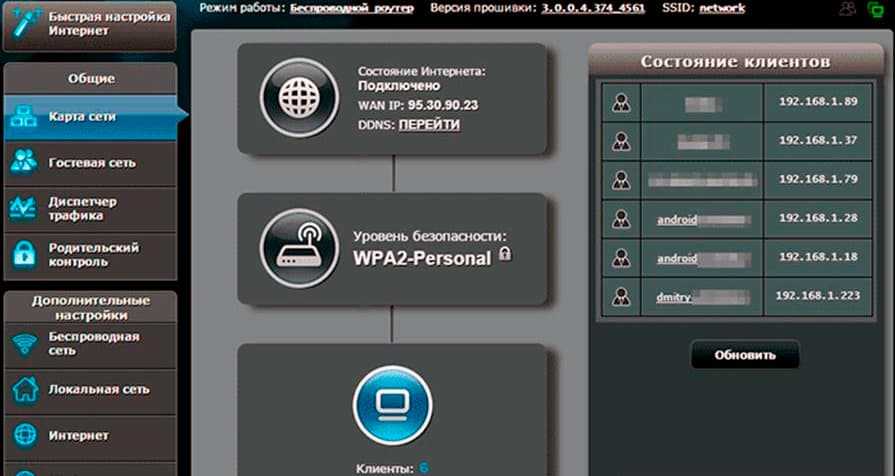895x476 pixels.
Task: Click the IP address 192.168.1.37
Action: (x=818, y=140)
